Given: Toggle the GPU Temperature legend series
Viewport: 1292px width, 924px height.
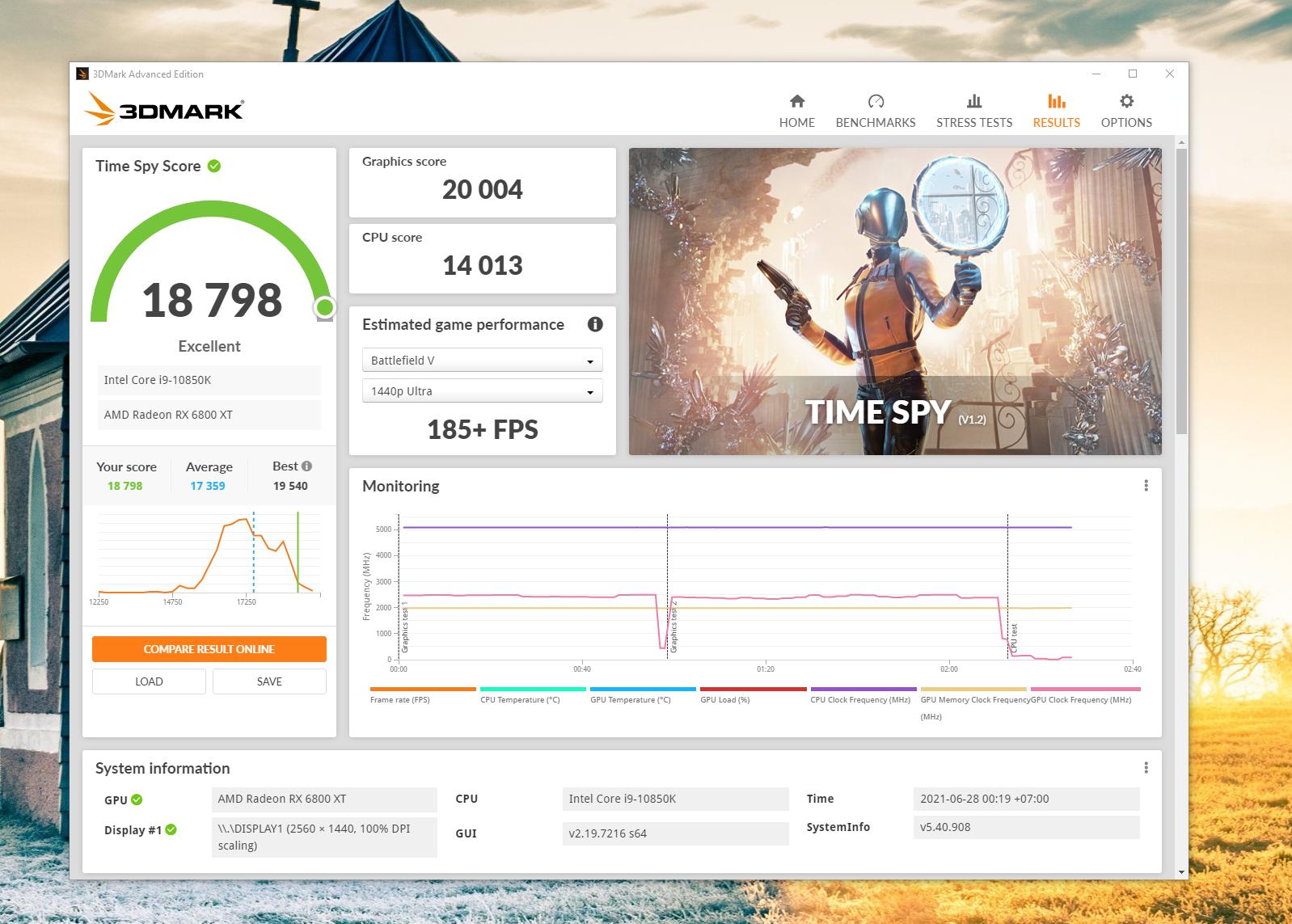Looking at the screenshot, I should (643, 694).
